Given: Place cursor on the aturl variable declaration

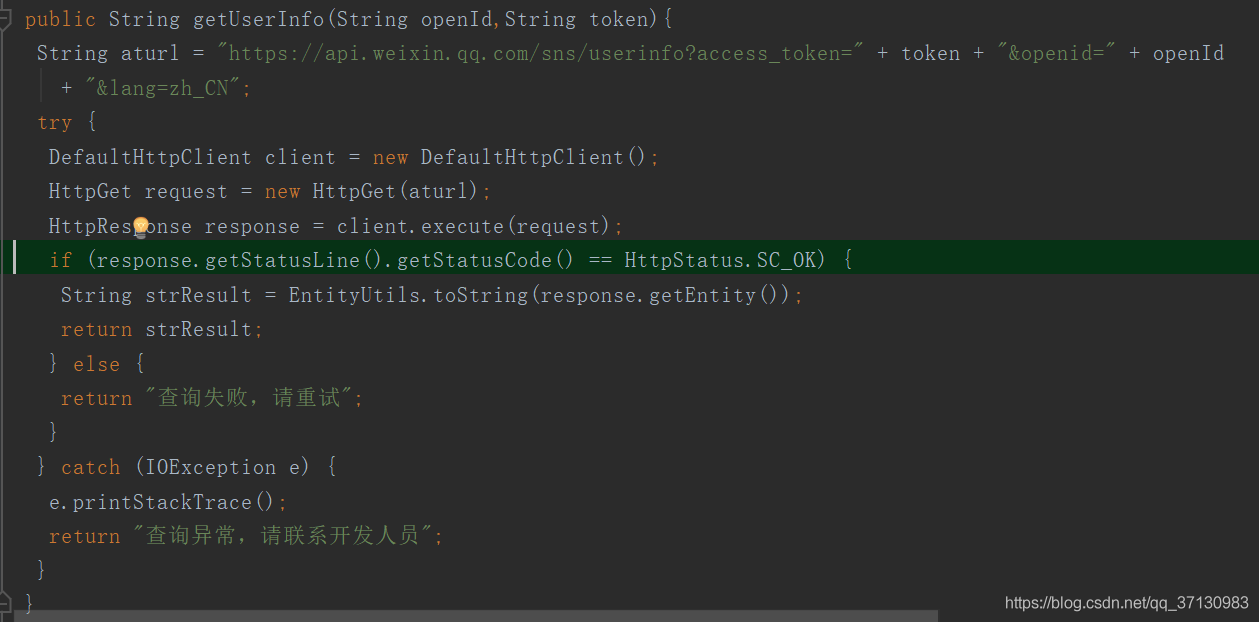Looking at the screenshot, I should 151,54.
